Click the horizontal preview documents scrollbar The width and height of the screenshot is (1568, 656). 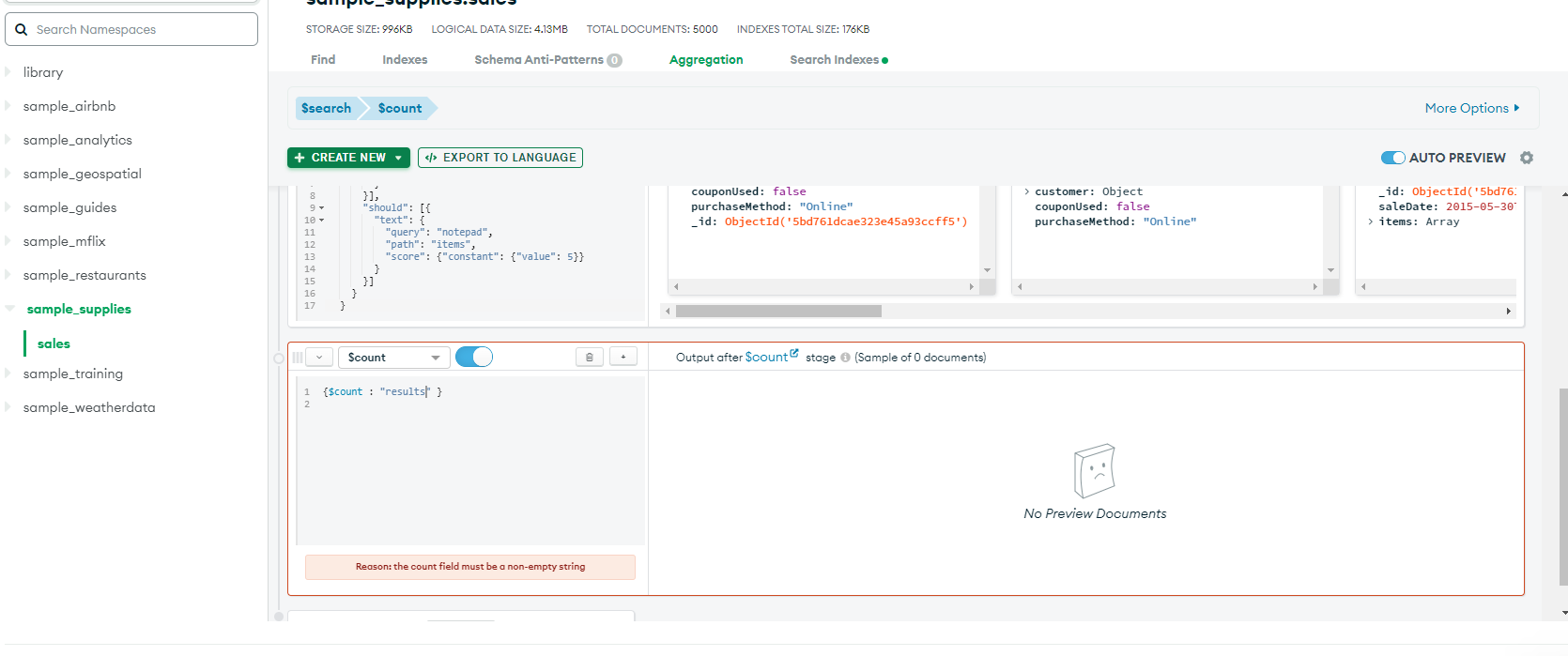pos(778,311)
